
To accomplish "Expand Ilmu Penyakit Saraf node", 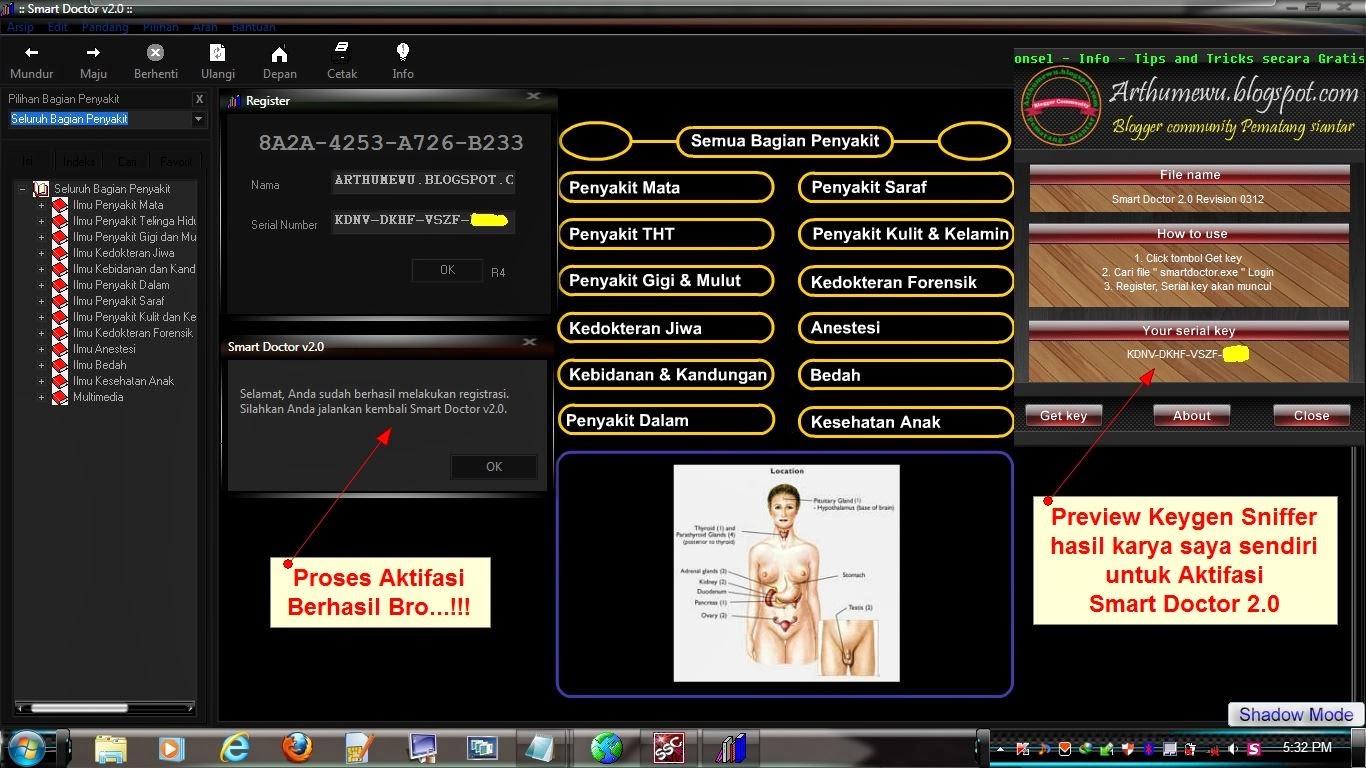I will click(x=41, y=301).
